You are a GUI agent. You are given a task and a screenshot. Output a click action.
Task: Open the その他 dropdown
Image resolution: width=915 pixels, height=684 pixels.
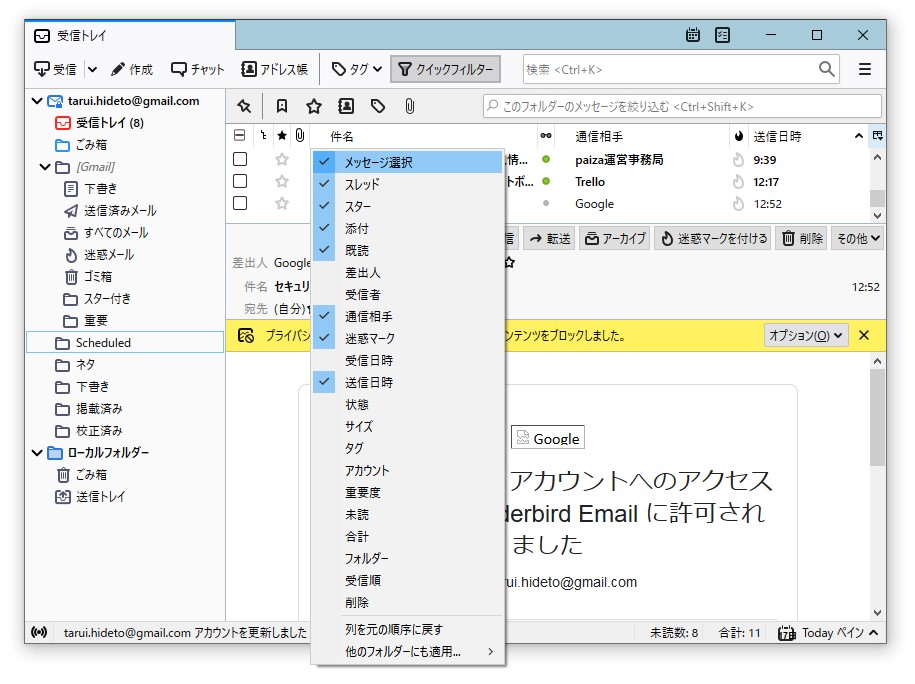(858, 237)
